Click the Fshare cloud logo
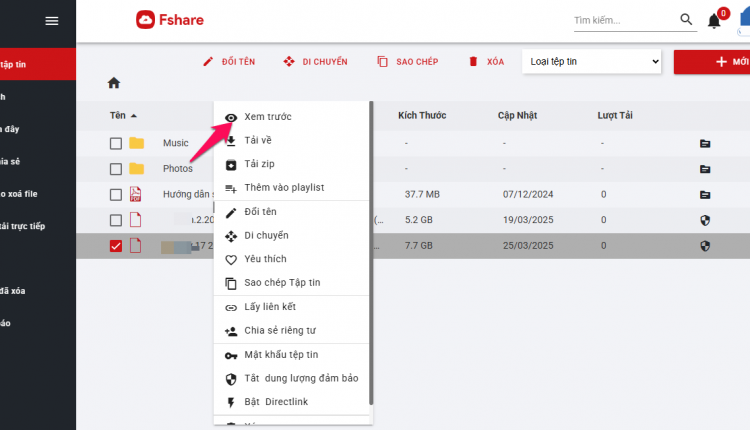Image resolution: width=750 pixels, height=430 pixels. click(x=145, y=20)
